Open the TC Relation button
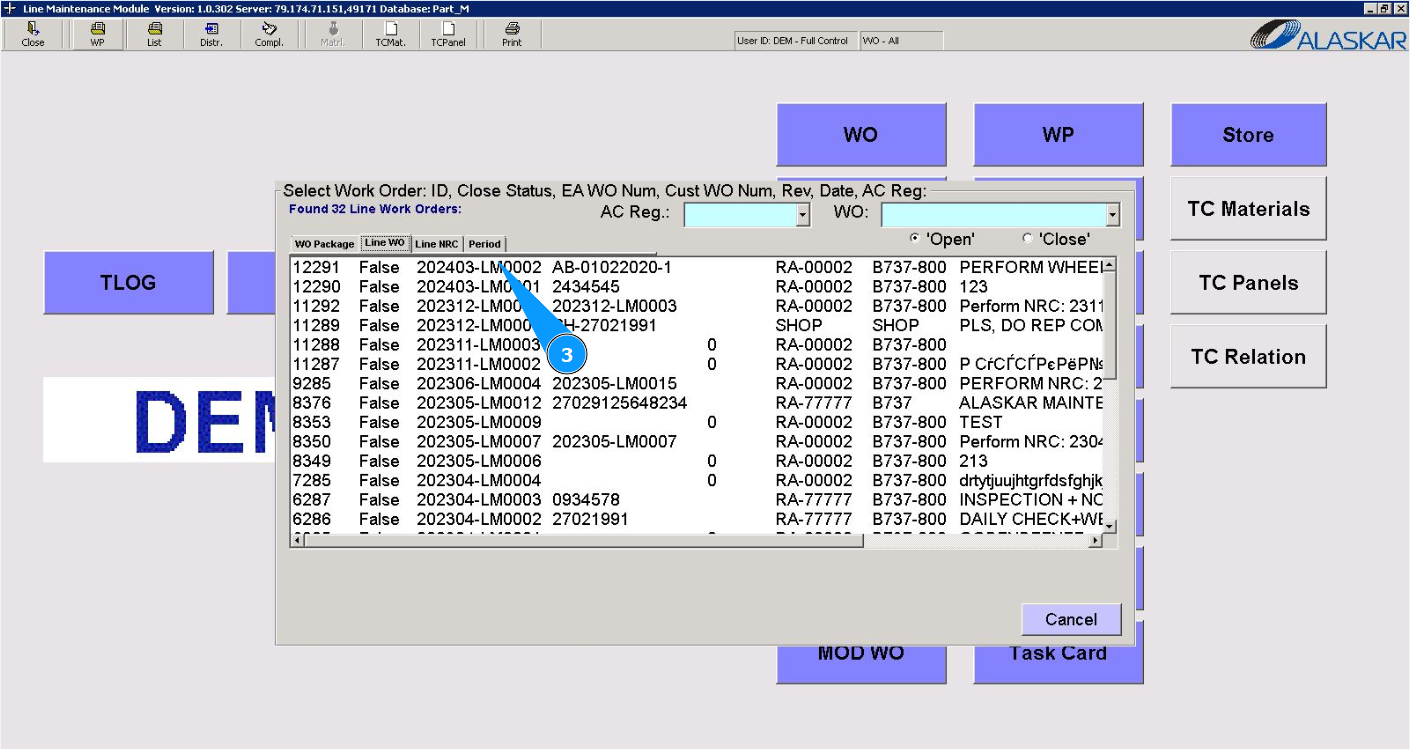The image size is (1410, 749). (x=1248, y=356)
